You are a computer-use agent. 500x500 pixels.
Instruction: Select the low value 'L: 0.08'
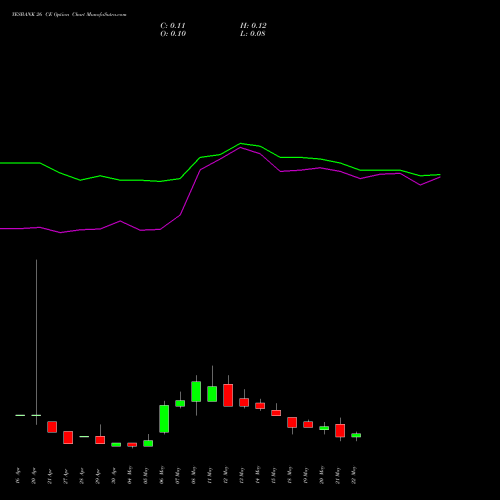coord(253,34)
